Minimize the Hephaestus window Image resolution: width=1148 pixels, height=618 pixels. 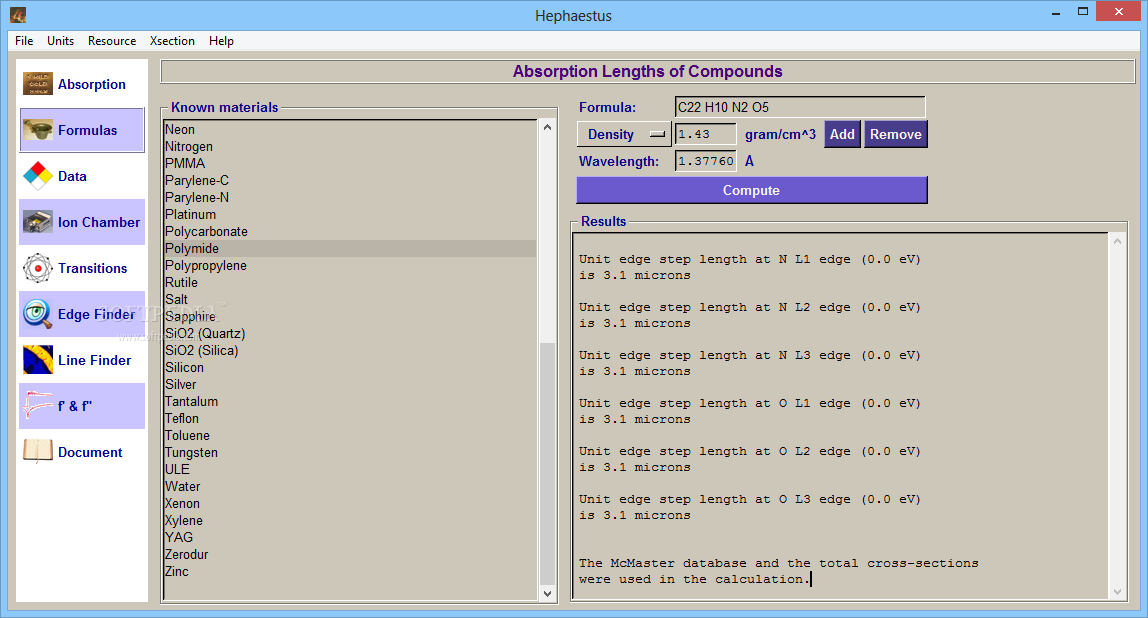pos(1056,12)
